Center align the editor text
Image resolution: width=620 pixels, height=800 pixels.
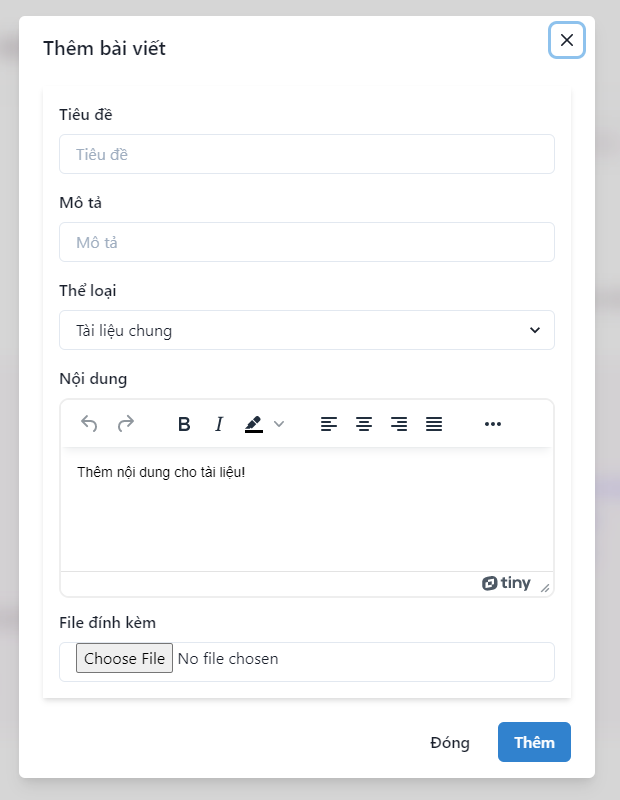tap(364, 424)
